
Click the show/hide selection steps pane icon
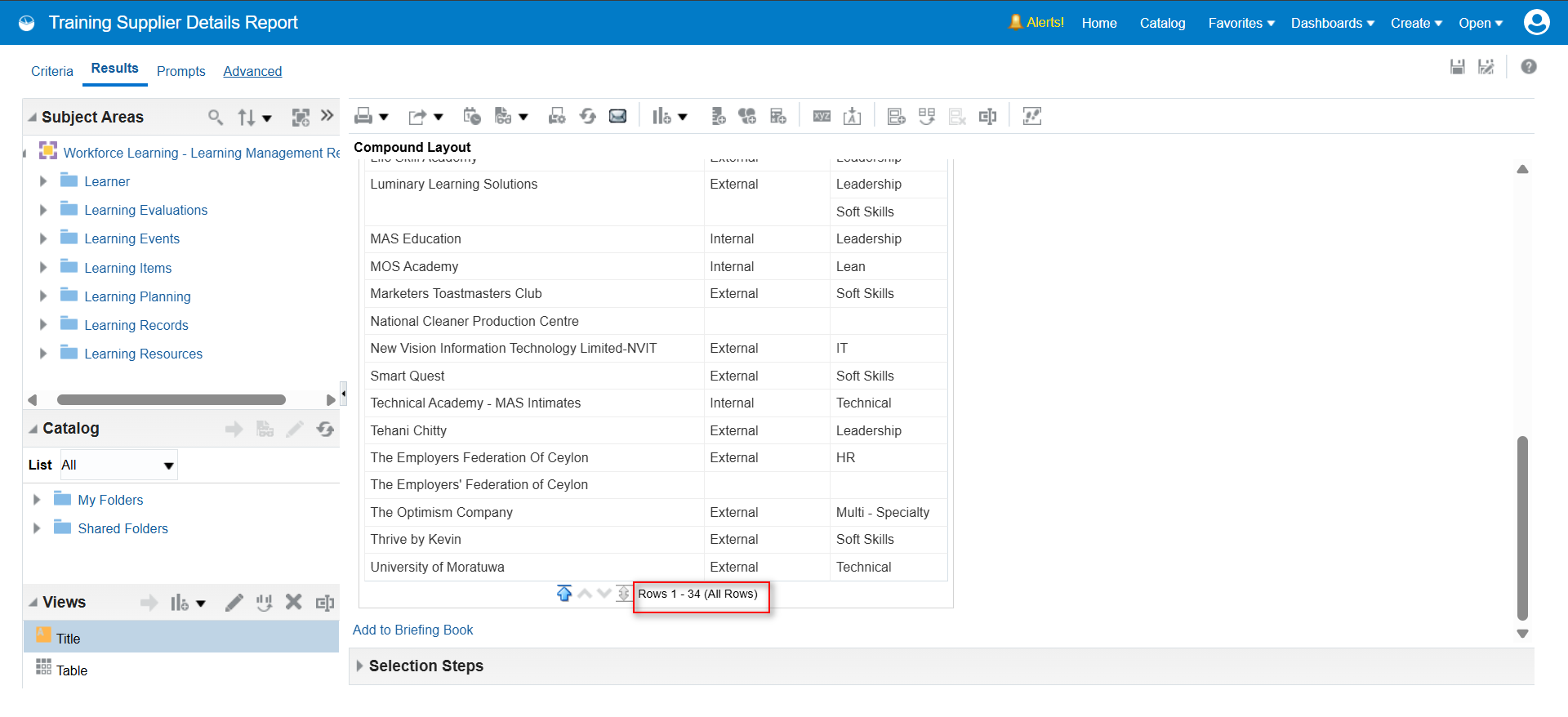1032,117
